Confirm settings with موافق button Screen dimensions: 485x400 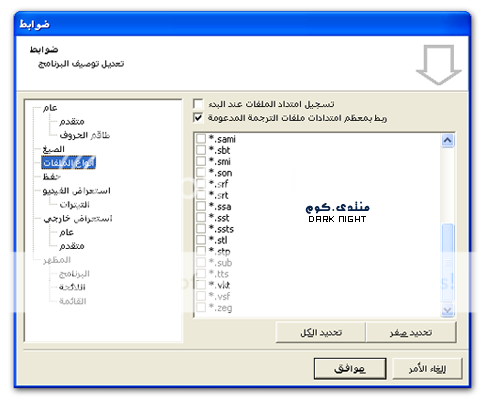pos(350,369)
